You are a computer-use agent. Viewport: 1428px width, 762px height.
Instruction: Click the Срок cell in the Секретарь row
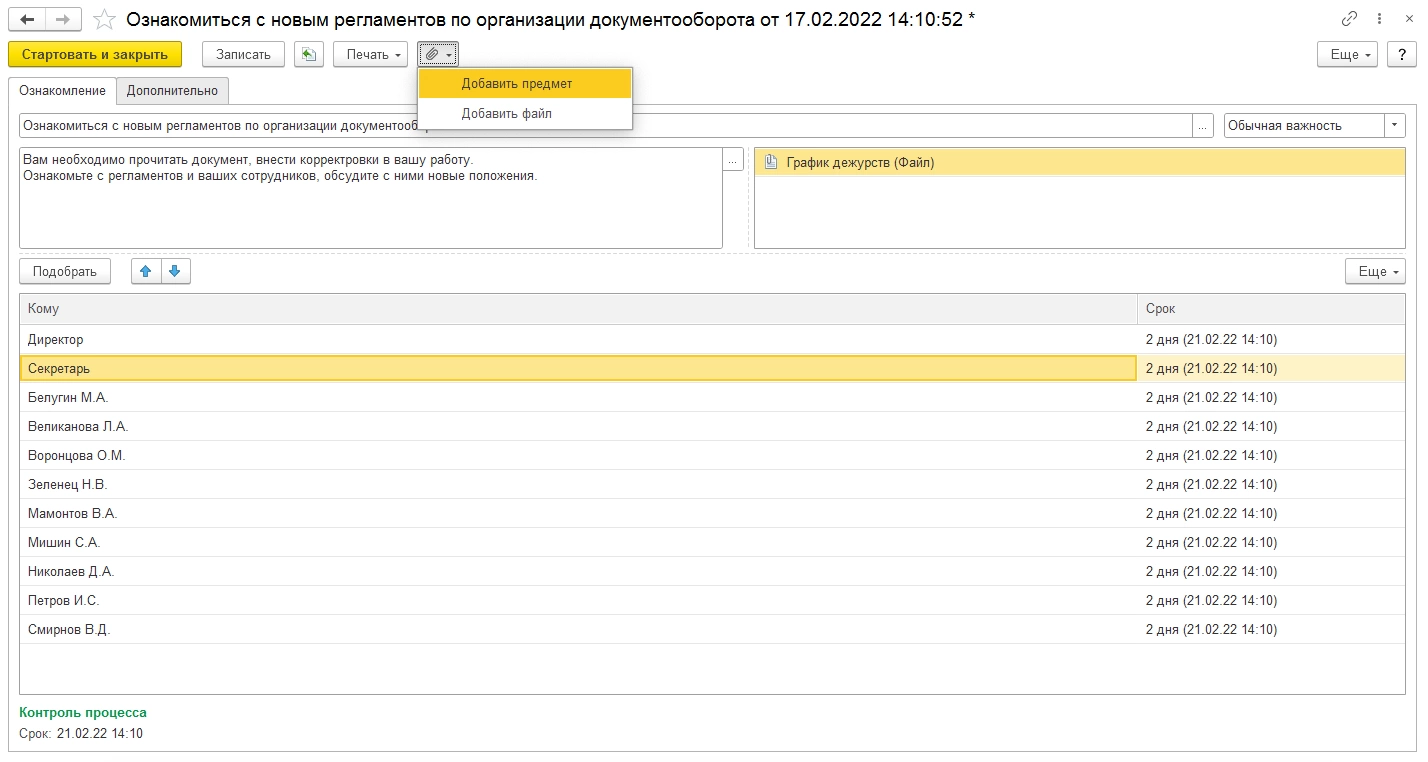pyautogui.click(x=1271, y=368)
